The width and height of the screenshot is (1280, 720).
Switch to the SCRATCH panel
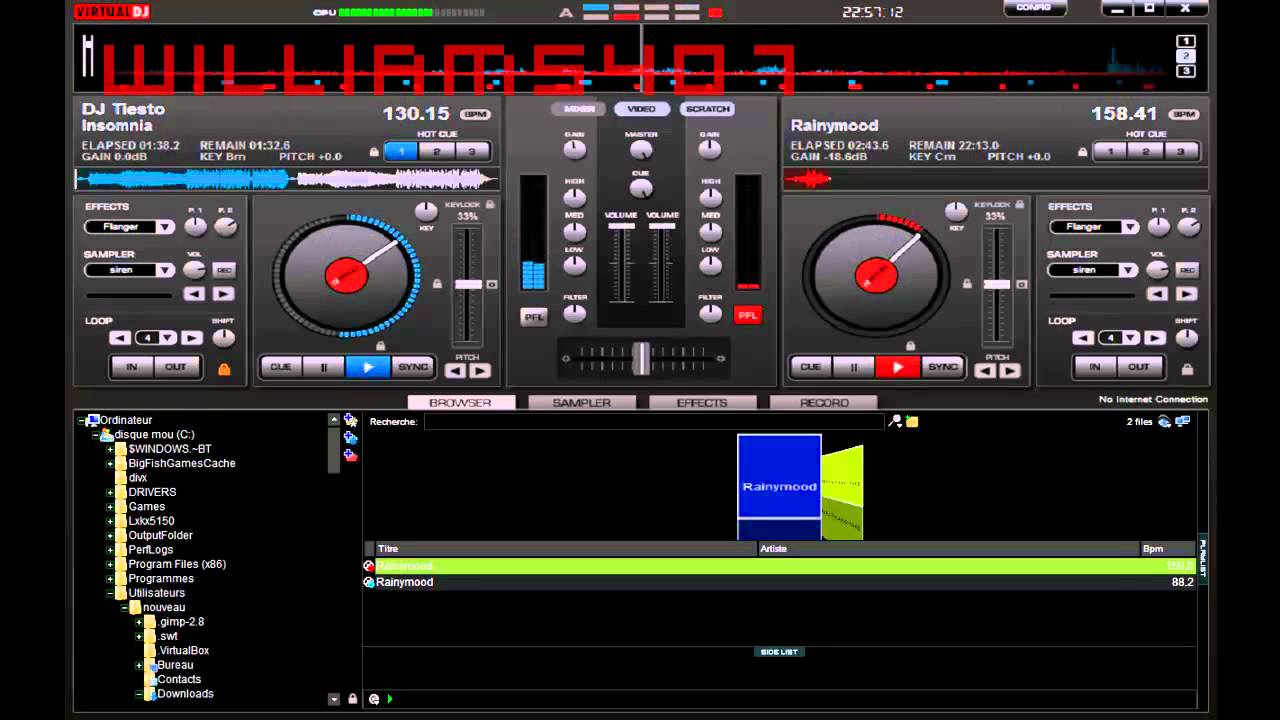tap(707, 109)
